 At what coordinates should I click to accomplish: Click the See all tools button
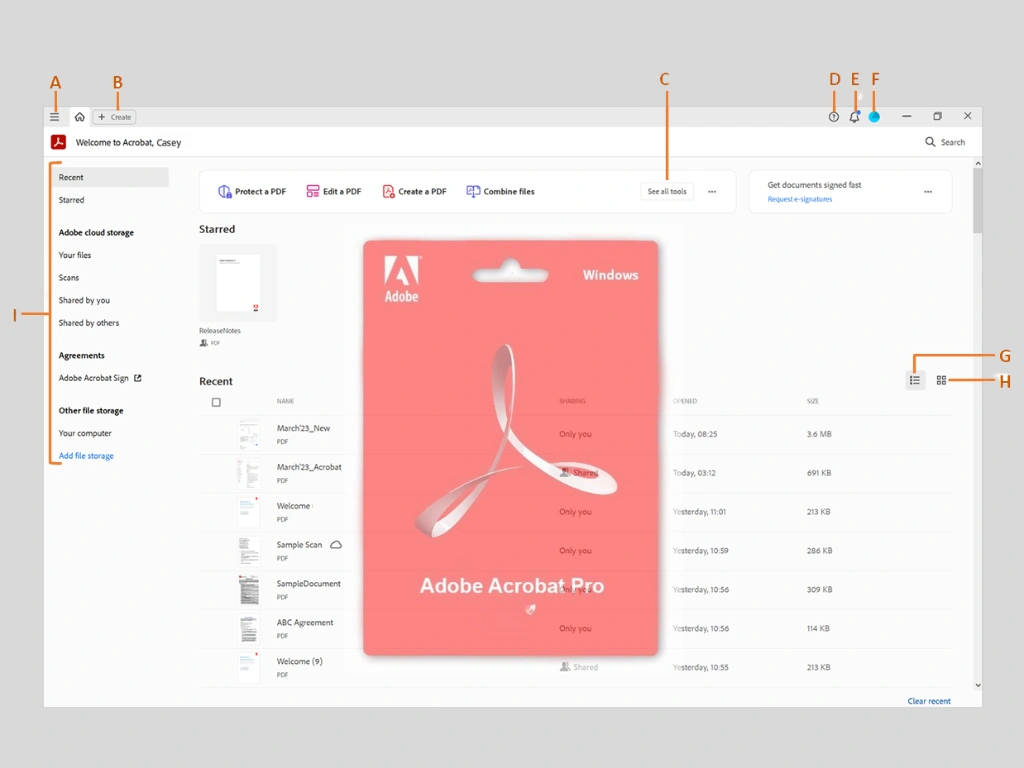pyautogui.click(x=666, y=191)
